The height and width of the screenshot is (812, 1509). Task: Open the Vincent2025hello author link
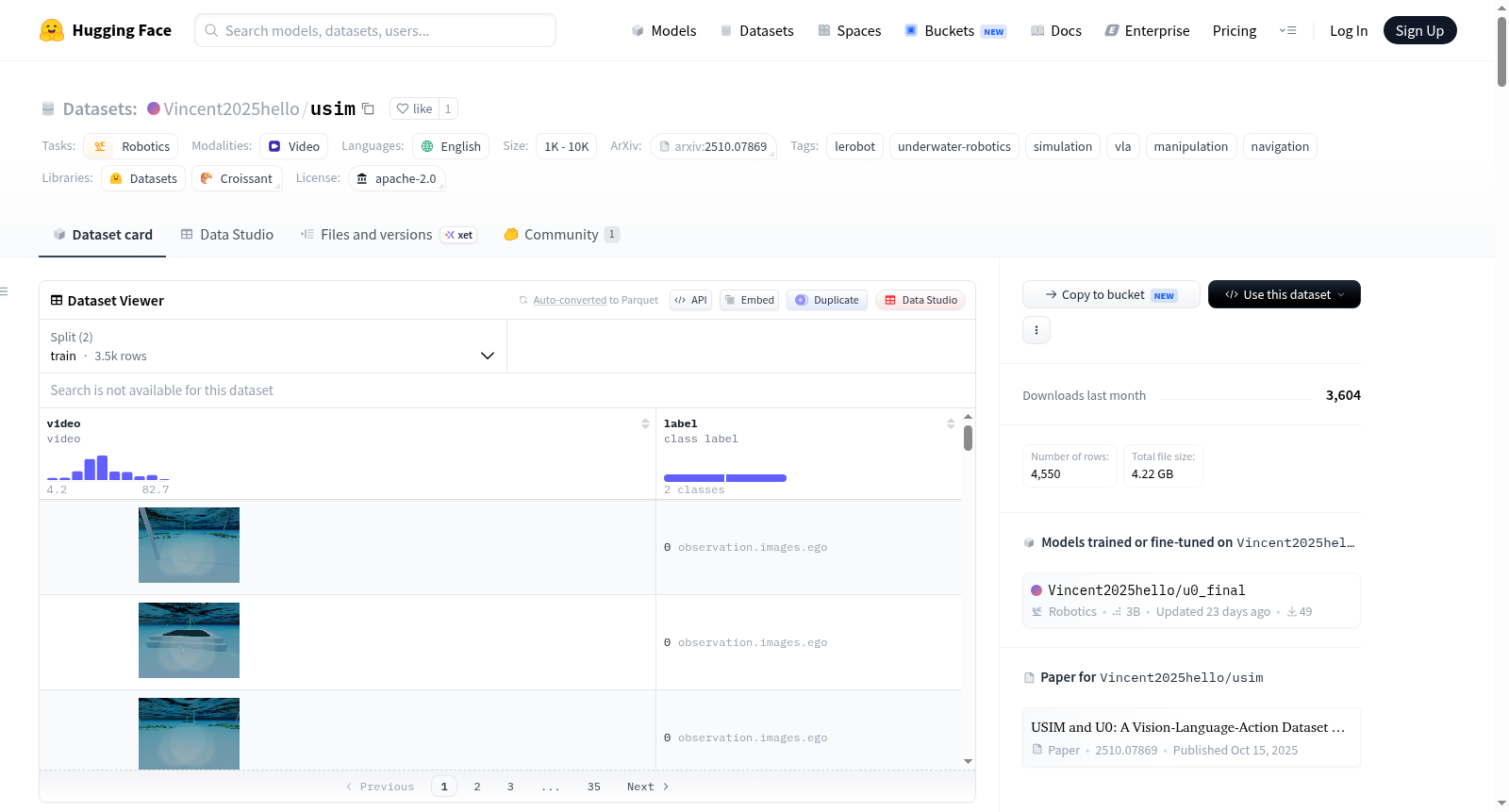click(x=231, y=108)
